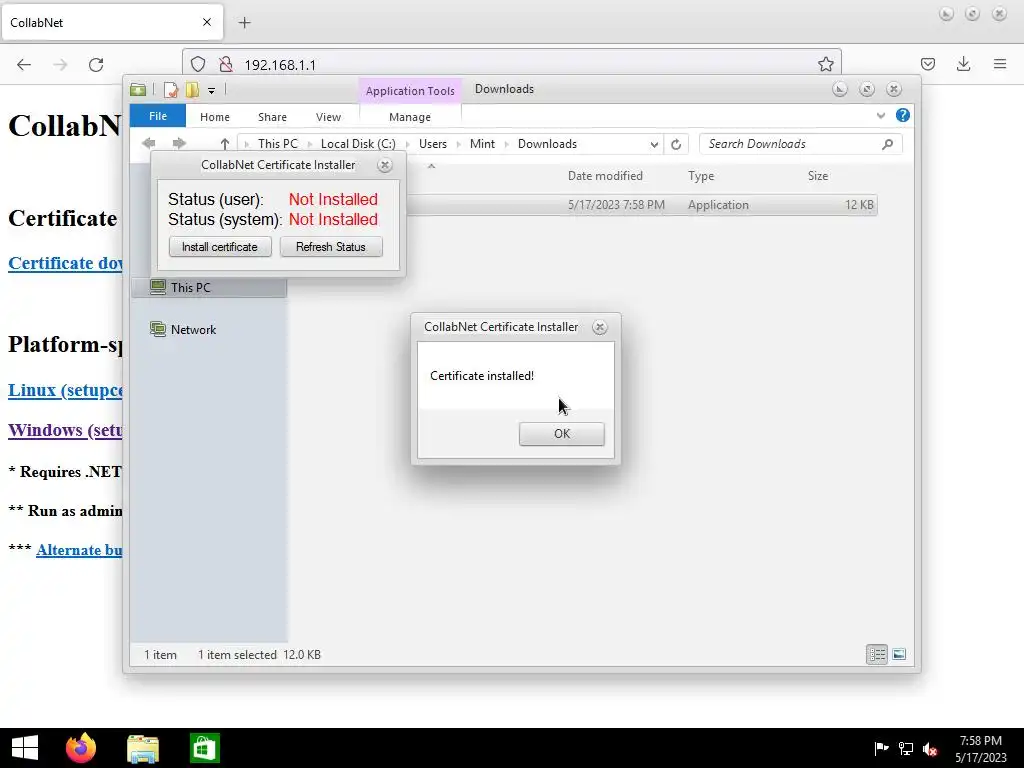The height and width of the screenshot is (768, 1024).
Task: Click the Alternate build link
Action: (79, 550)
